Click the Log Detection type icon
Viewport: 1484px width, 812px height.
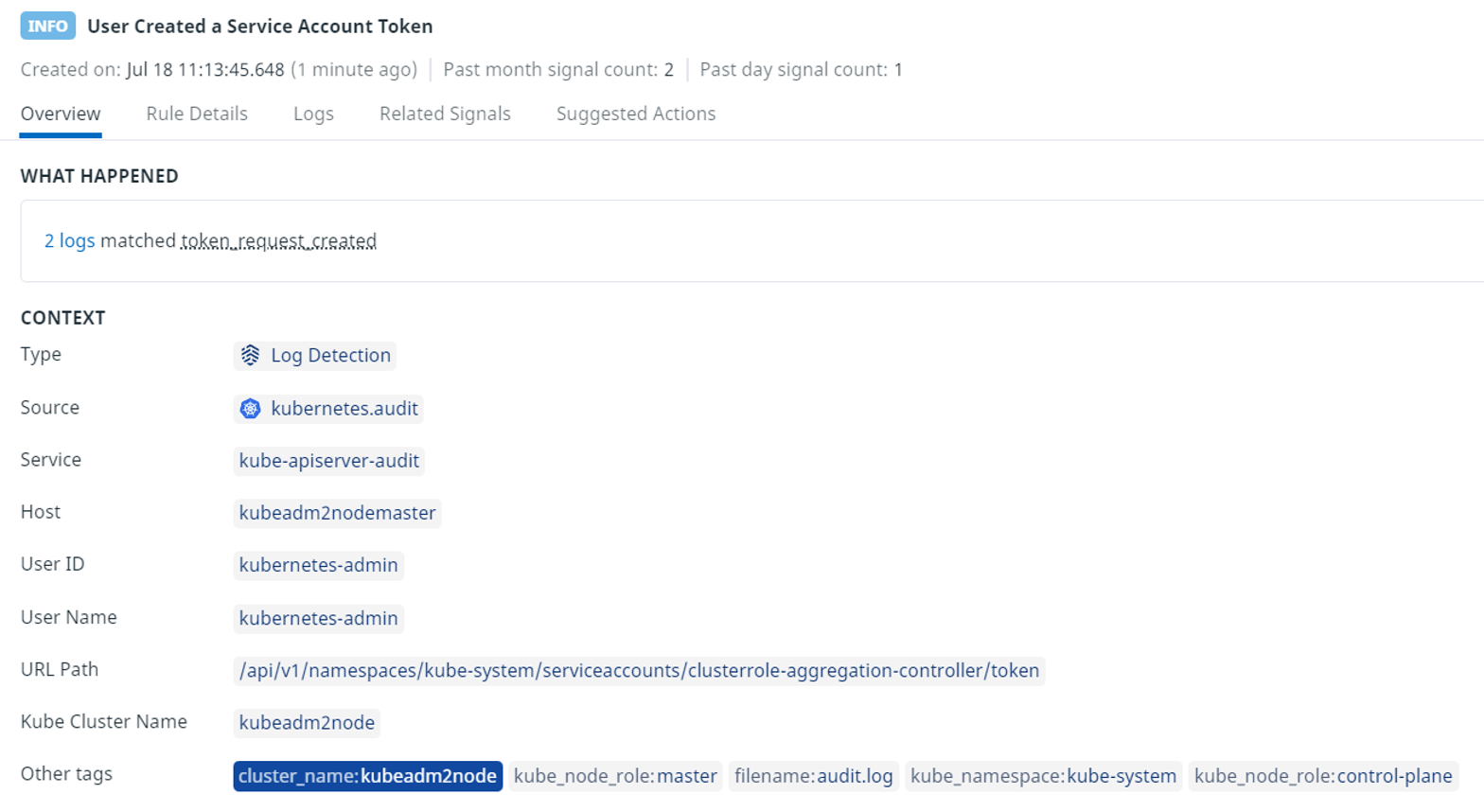(250, 355)
